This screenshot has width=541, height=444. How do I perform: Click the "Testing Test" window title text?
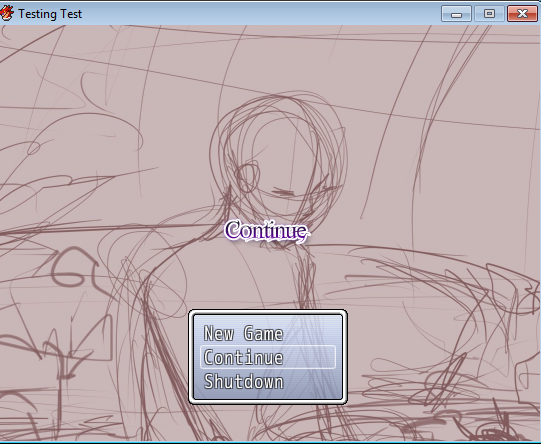point(50,14)
